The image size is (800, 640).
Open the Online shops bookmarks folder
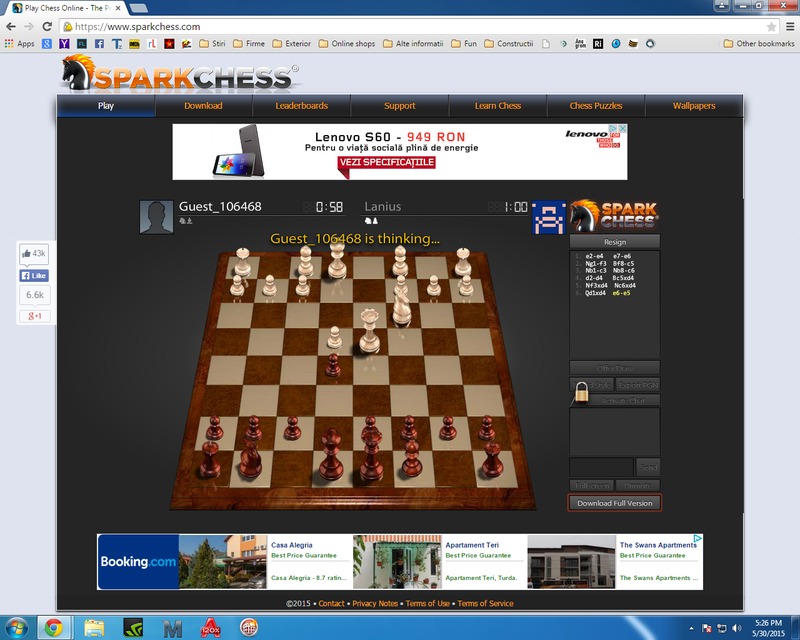347,44
